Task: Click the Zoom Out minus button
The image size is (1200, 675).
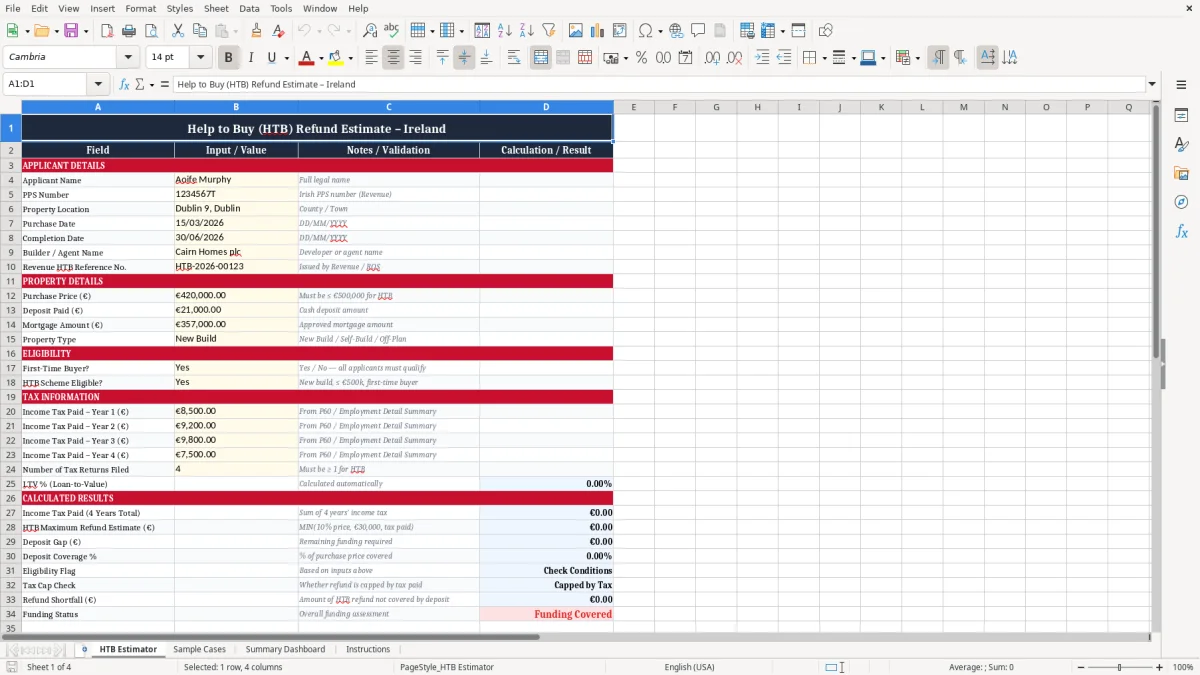Action: [1080, 667]
